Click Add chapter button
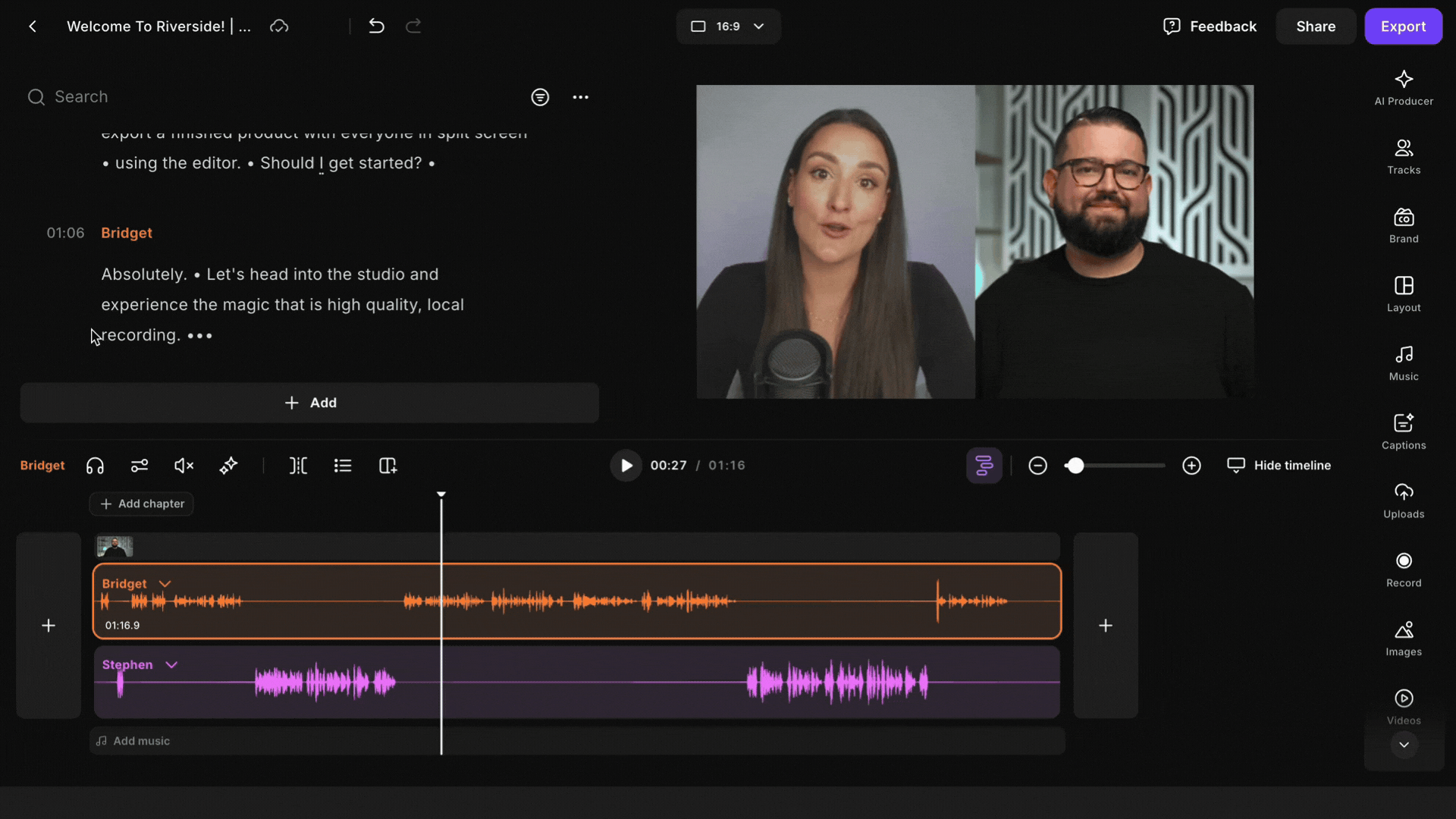Screen dimensions: 1456x819 (142, 504)
